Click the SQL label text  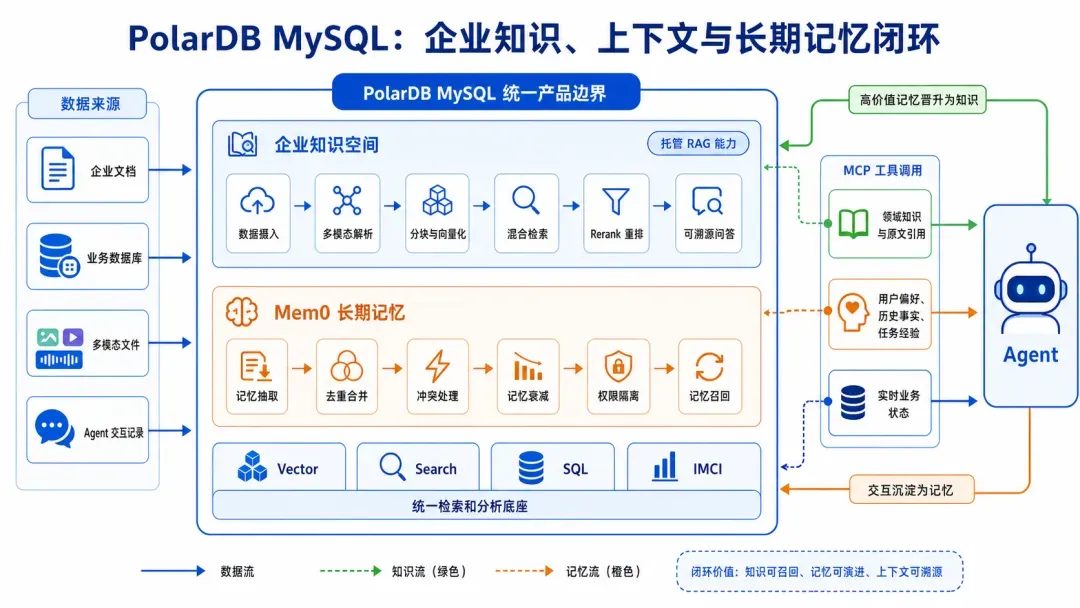(x=575, y=469)
